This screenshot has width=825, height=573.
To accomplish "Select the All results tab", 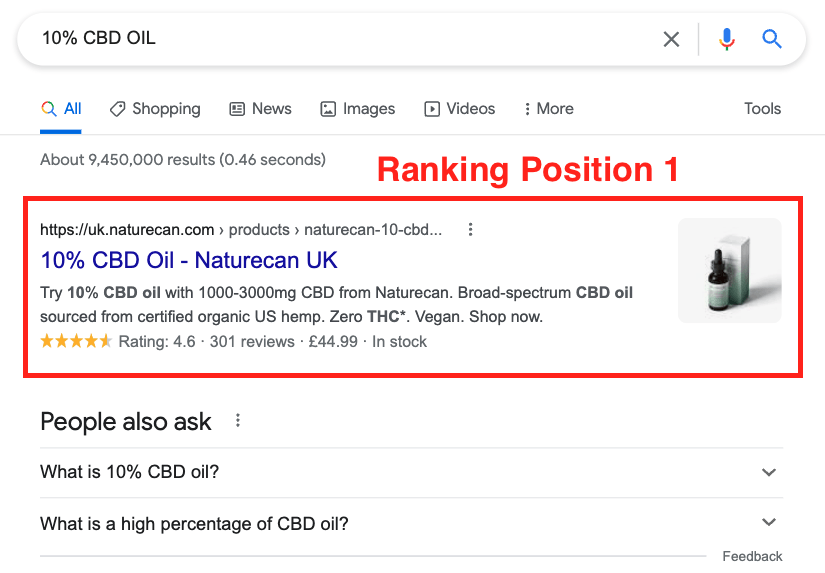I will pos(61,109).
